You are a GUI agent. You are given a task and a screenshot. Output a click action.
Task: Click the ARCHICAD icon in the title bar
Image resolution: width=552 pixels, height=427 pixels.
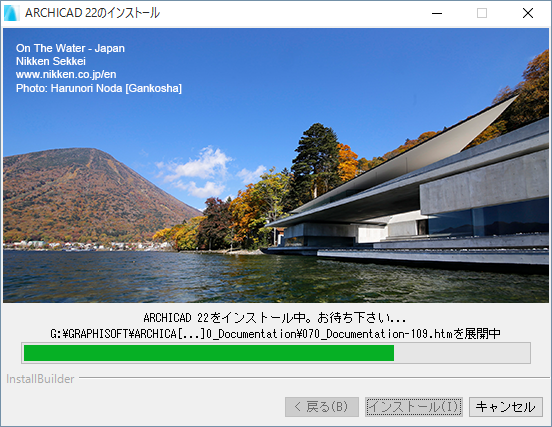point(11,13)
